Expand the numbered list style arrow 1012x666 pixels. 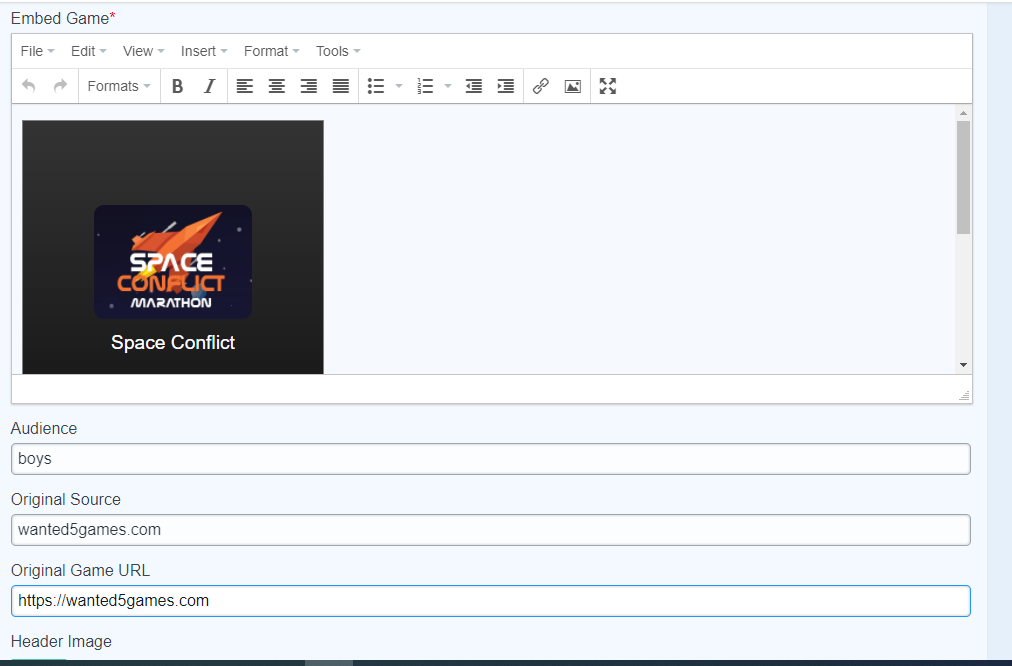pyautogui.click(x=448, y=86)
